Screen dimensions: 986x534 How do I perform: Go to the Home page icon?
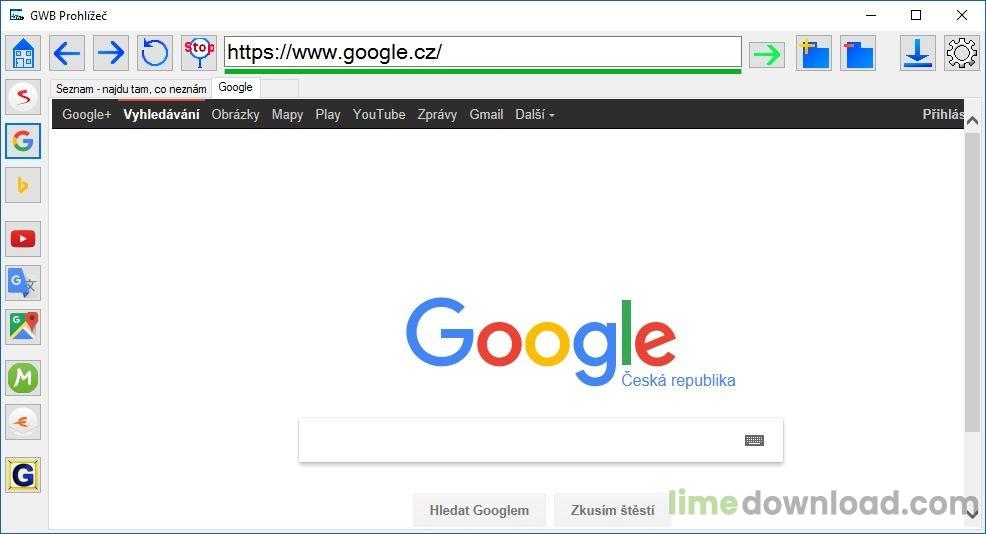click(23, 53)
